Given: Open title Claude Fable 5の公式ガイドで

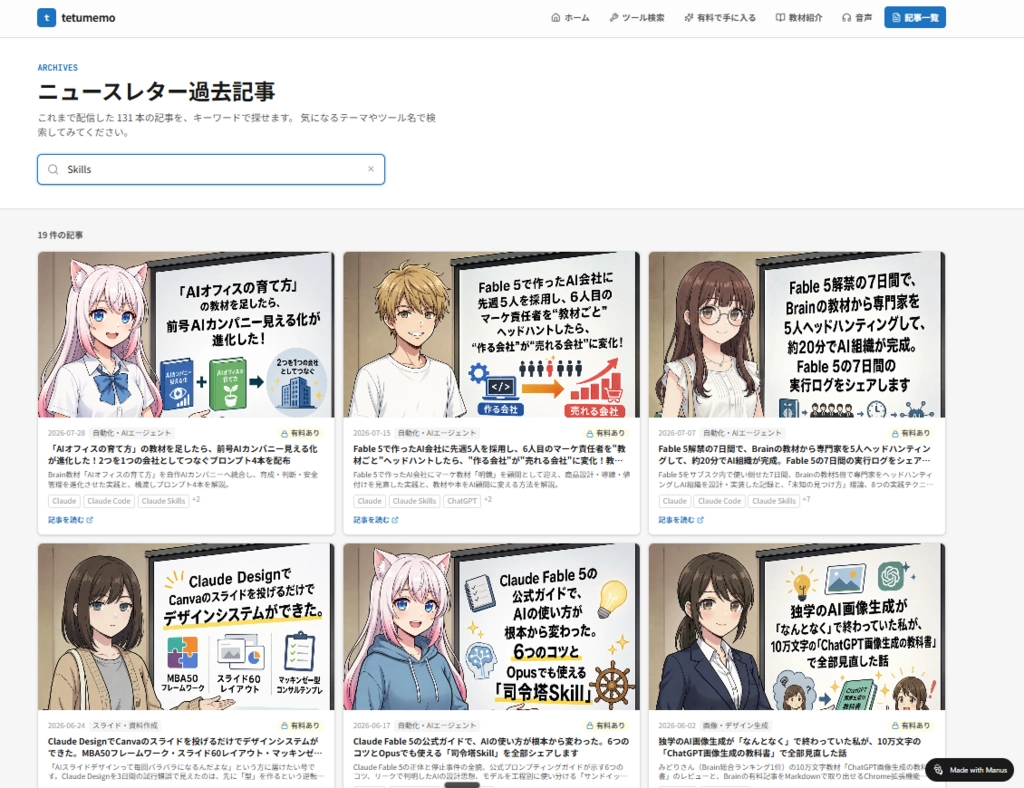Looking at the screenshot, I should (491, 747).
